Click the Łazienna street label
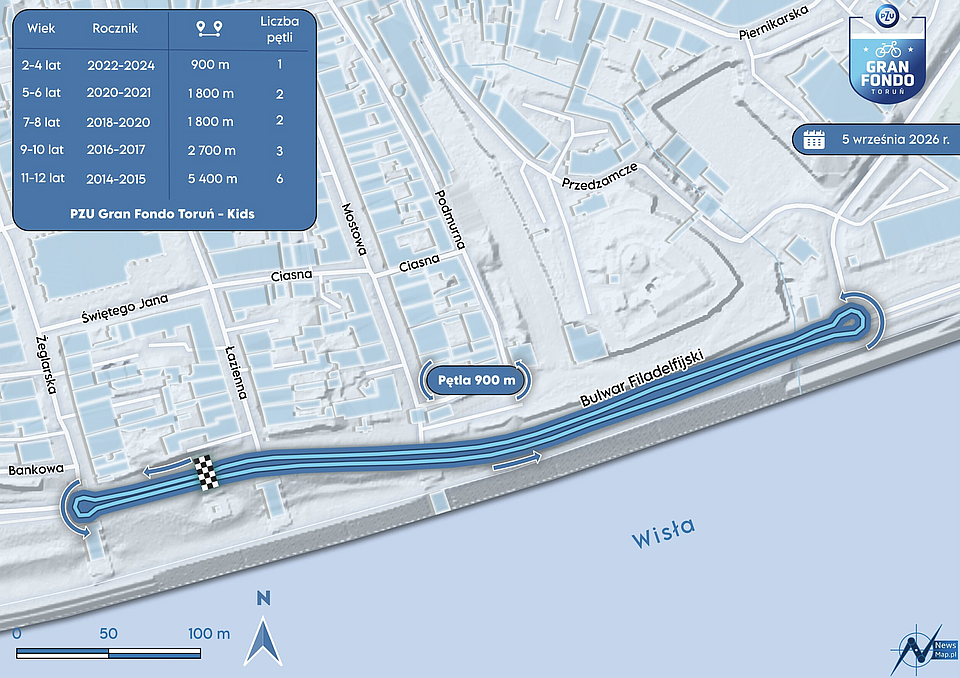The height and width of the screenshot is (678, 960). [236, 372]
